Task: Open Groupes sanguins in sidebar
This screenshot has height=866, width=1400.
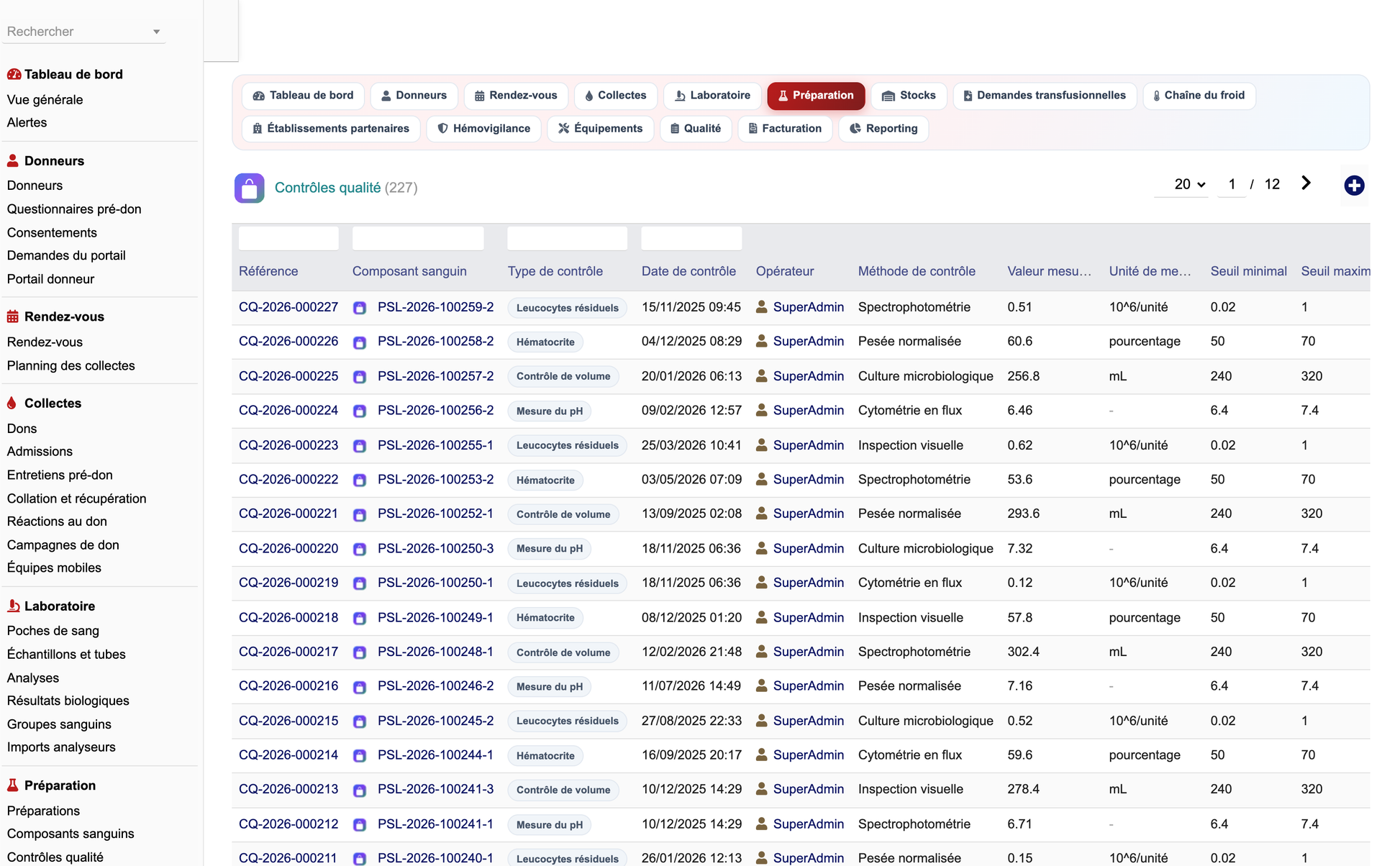Action: pos(59,724)
